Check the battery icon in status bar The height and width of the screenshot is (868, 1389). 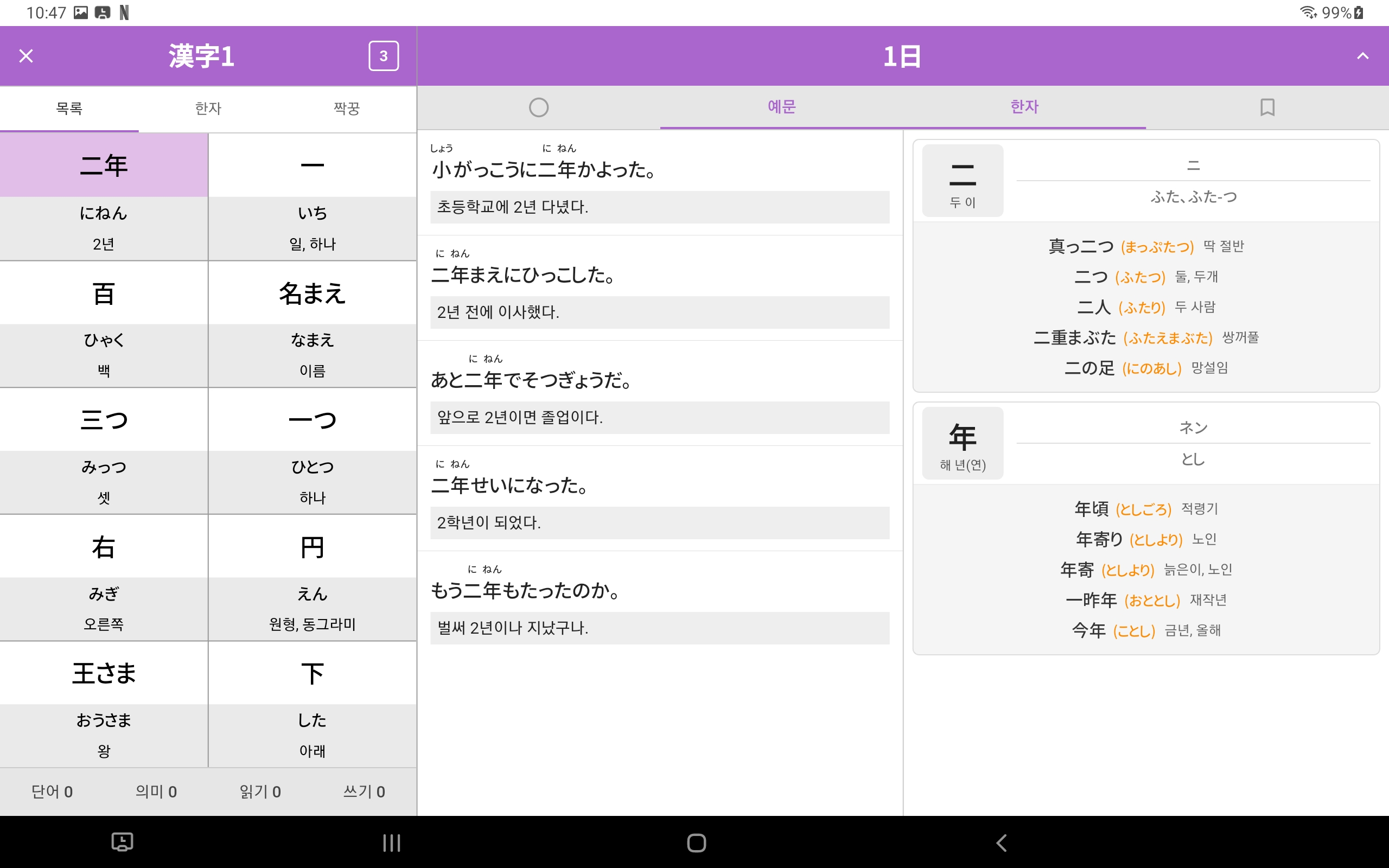[x=1359, y=12]
